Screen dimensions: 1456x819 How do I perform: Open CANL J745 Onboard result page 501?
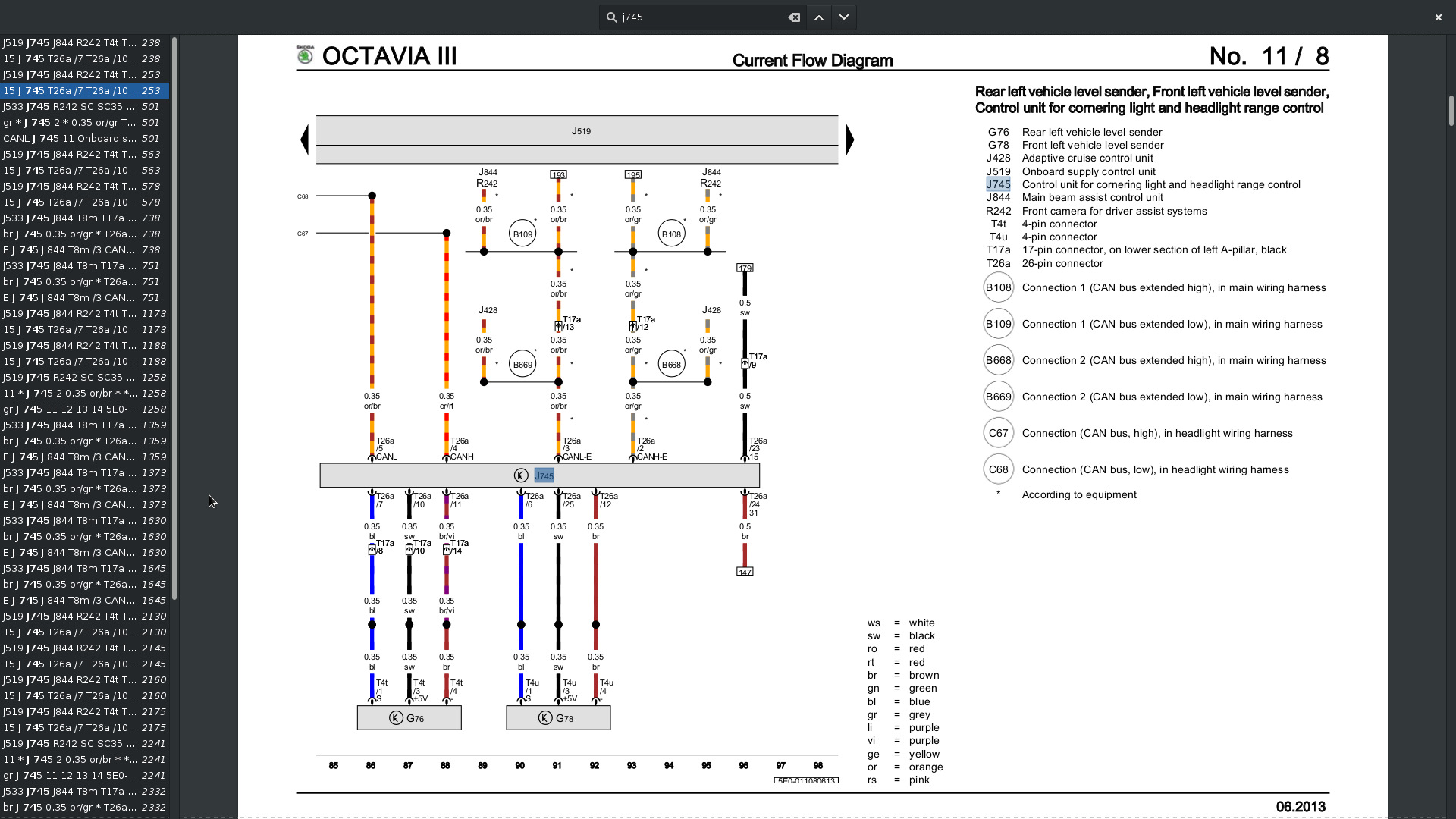point(83,139)
